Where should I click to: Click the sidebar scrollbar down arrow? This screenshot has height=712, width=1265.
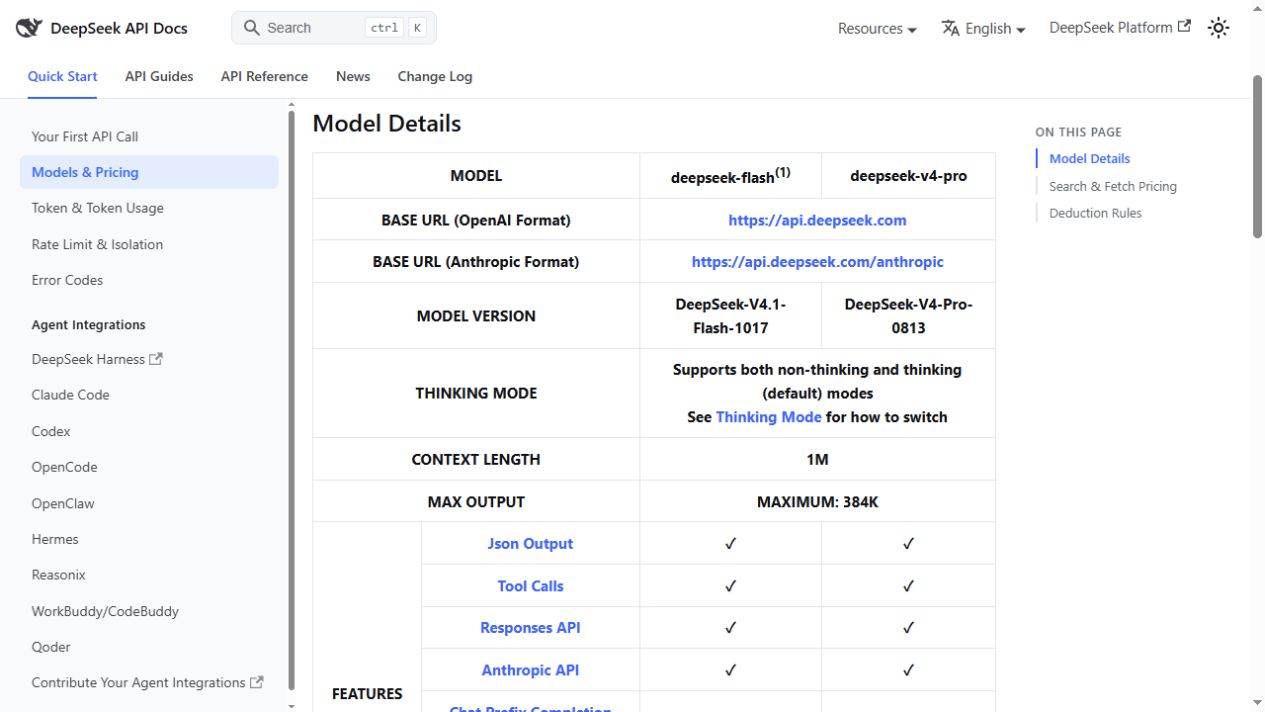[x=291, y=706]
